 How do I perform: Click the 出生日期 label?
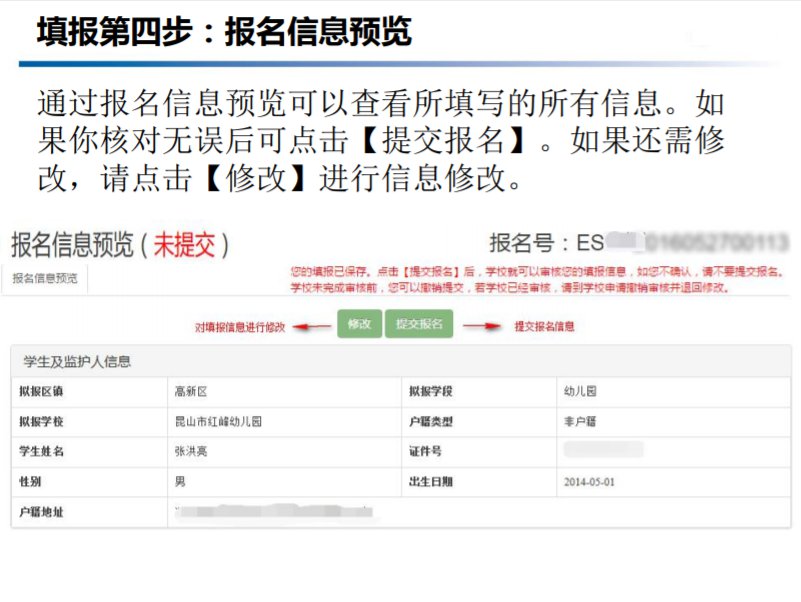[431, 481]
